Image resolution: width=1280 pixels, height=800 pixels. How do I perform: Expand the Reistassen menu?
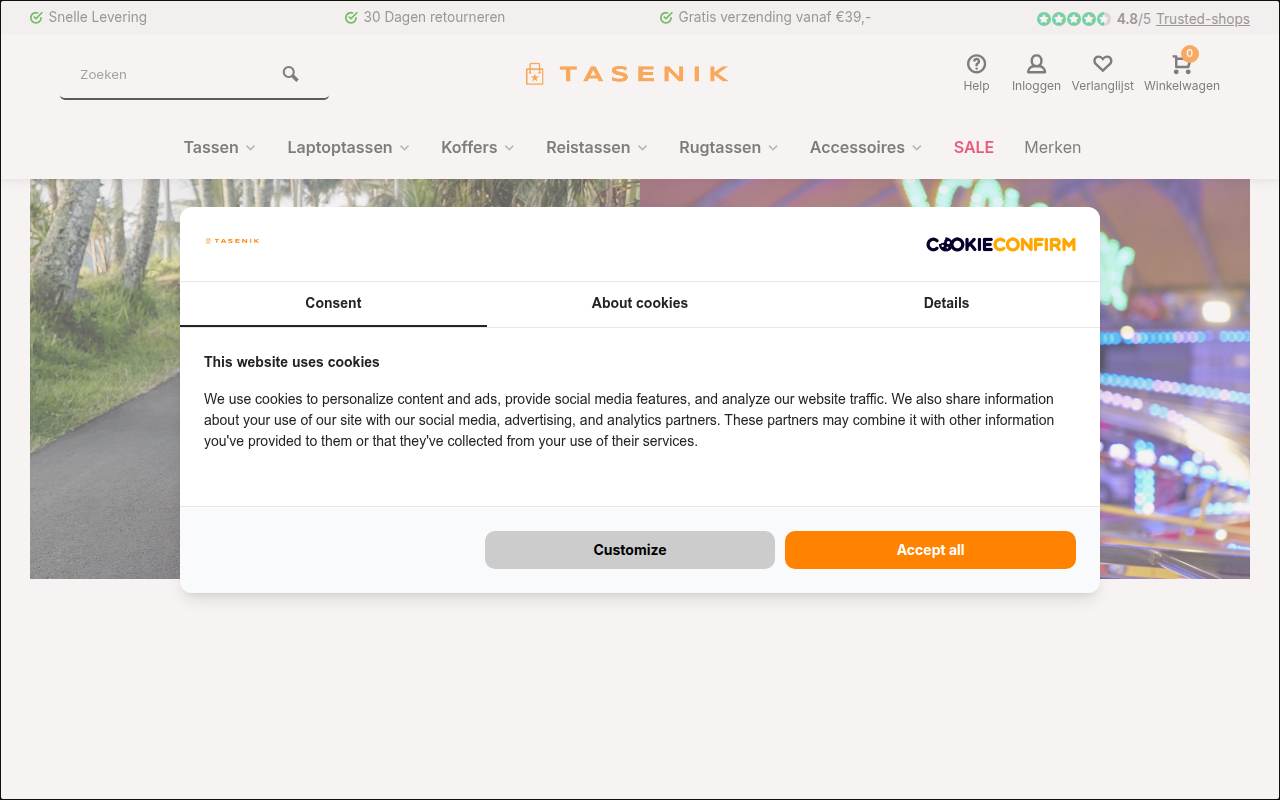597,147
